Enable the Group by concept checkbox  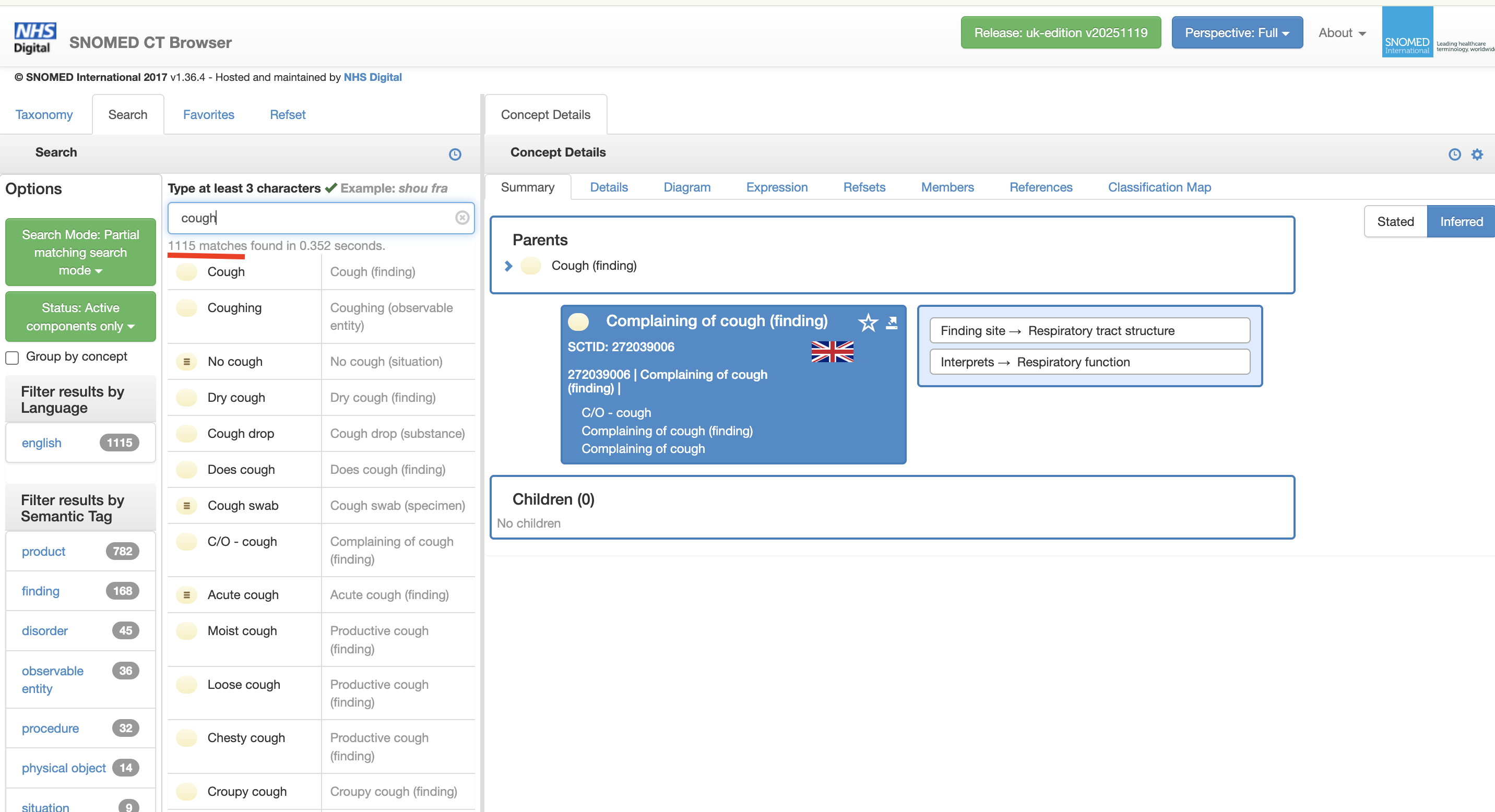[x=12, y=357]
